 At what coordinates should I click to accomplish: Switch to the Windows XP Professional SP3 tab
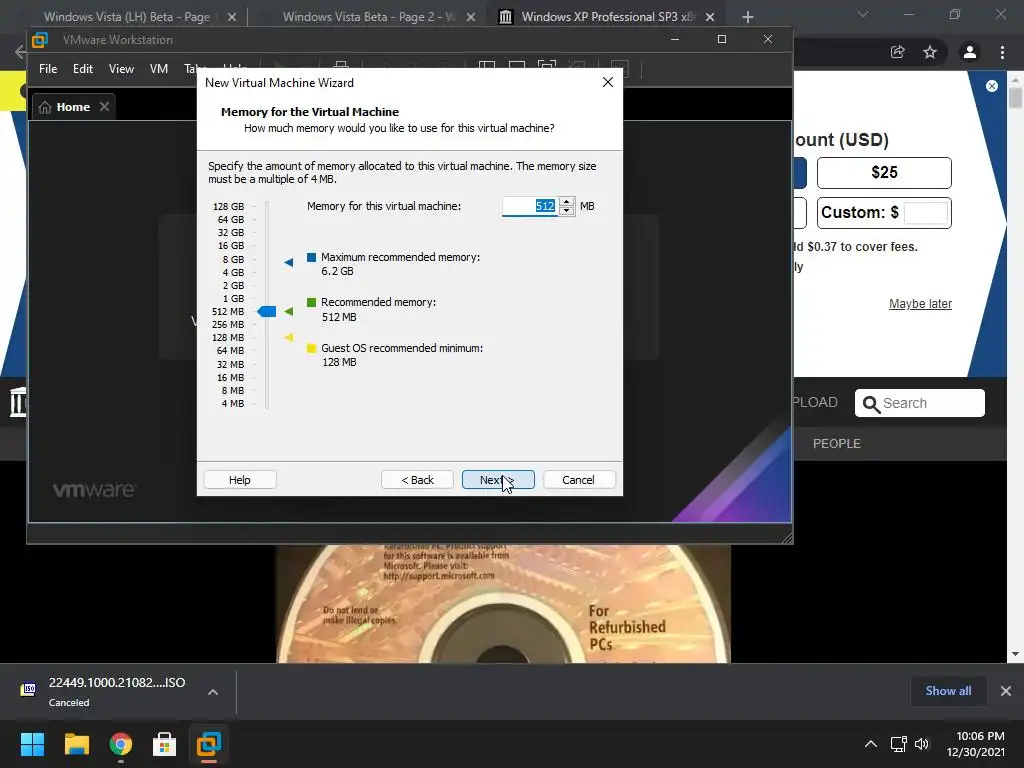607,17
